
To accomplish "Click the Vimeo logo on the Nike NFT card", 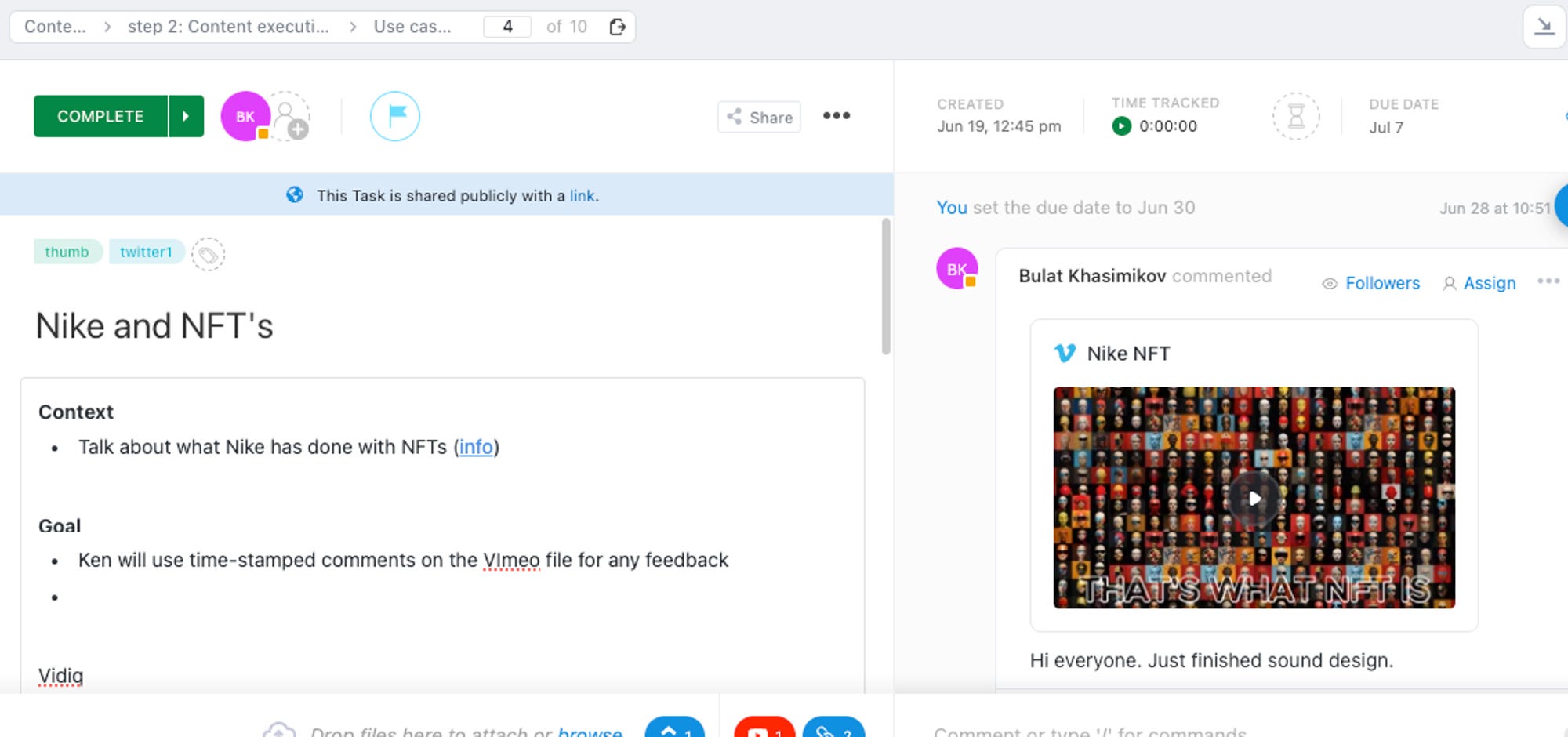I will pyautogui.click(x=1065, y=353).
